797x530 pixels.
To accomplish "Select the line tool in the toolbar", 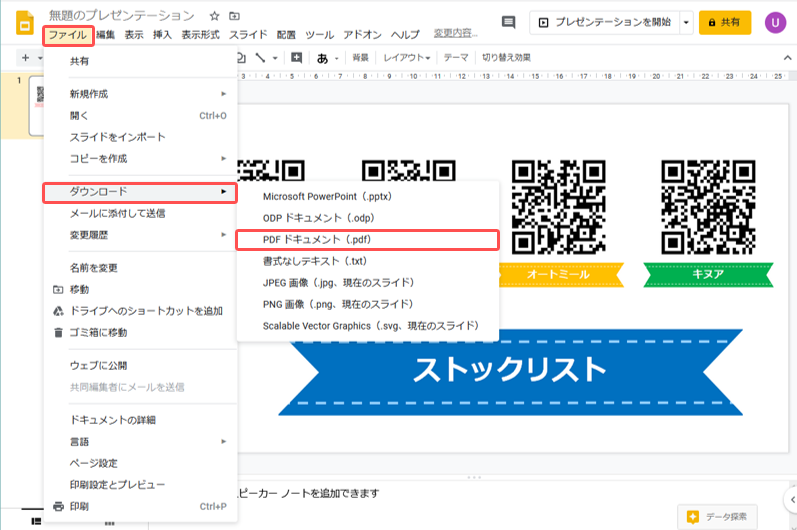I will click(x=260, y=57).
